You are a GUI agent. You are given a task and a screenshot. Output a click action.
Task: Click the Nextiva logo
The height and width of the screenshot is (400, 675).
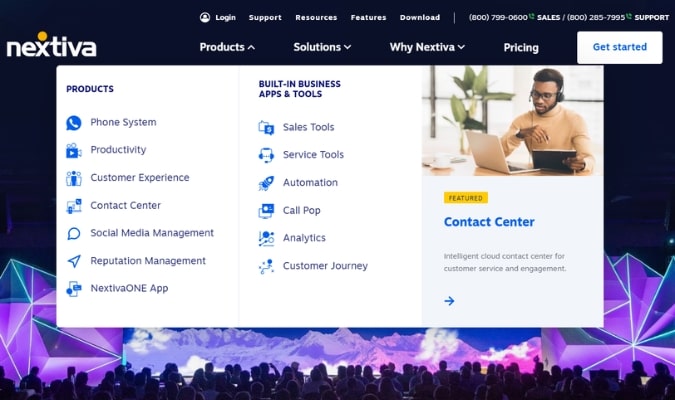click(x=52, y=44)
